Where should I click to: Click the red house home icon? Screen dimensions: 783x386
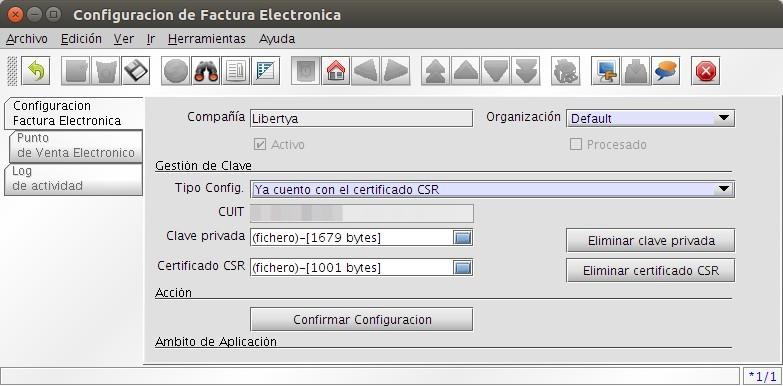click(336, 71)
